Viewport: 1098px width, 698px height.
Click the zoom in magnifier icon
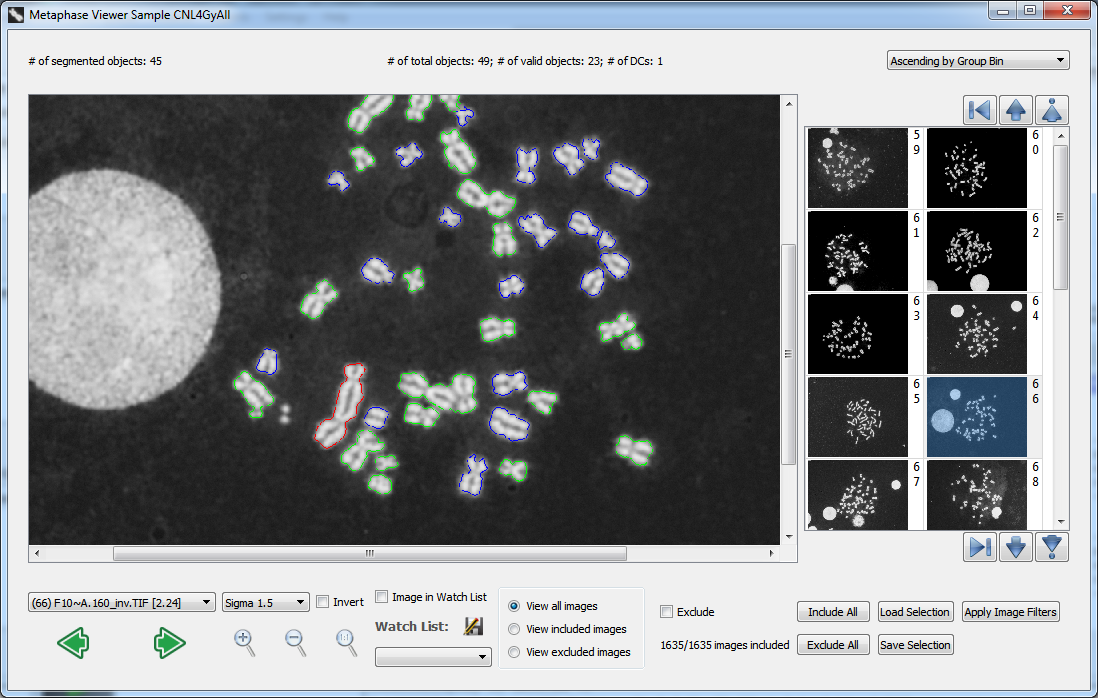[244, 642]
